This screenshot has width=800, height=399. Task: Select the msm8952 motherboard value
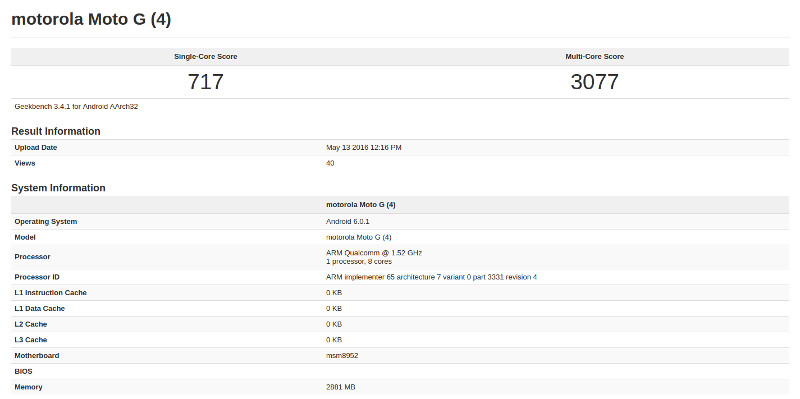point(342,356)
